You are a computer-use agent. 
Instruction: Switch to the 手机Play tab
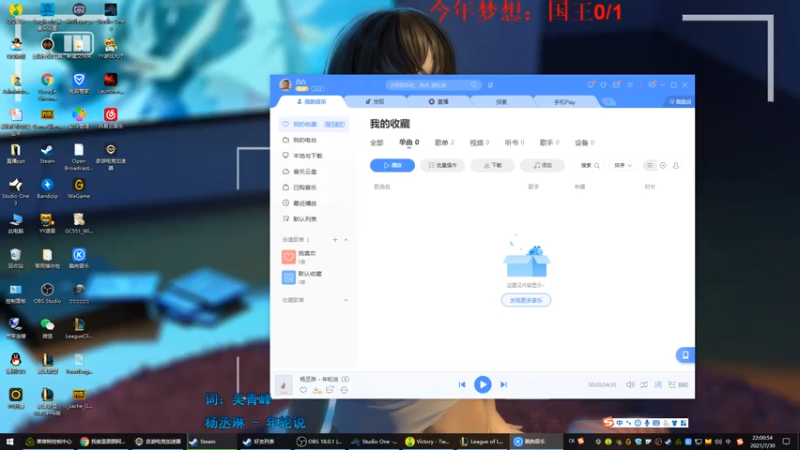[565, 102]
